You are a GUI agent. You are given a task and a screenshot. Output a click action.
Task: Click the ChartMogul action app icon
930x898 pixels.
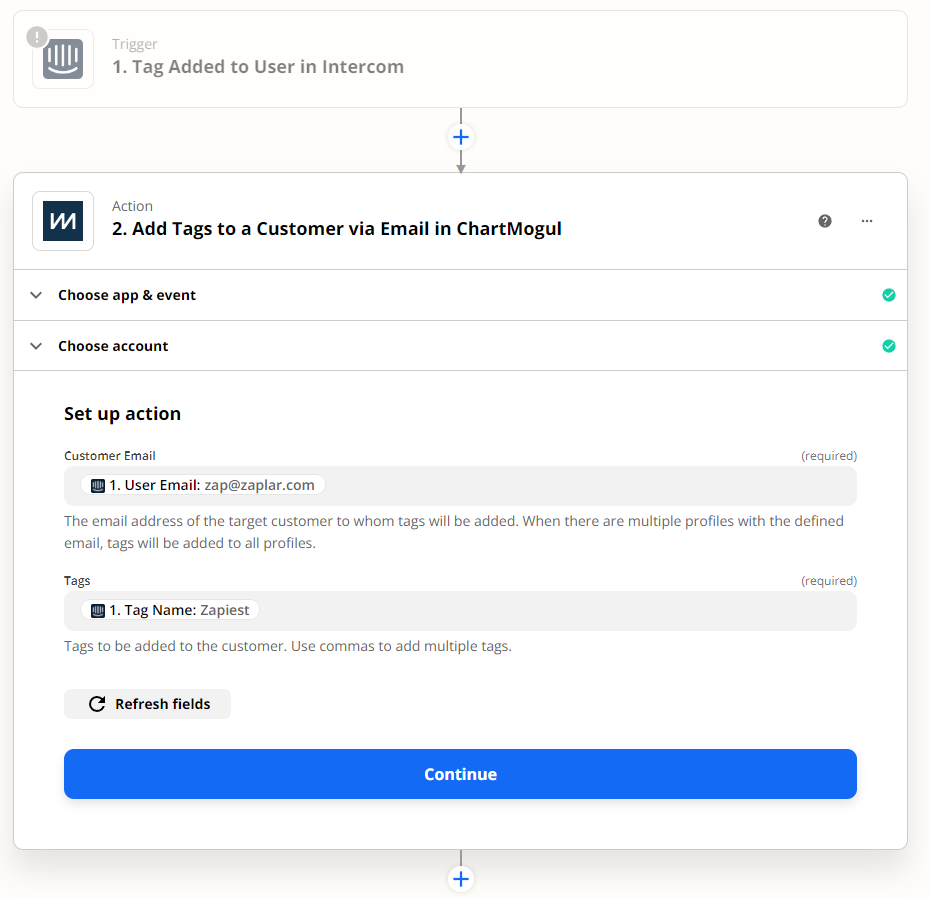(x=63, y=221)
